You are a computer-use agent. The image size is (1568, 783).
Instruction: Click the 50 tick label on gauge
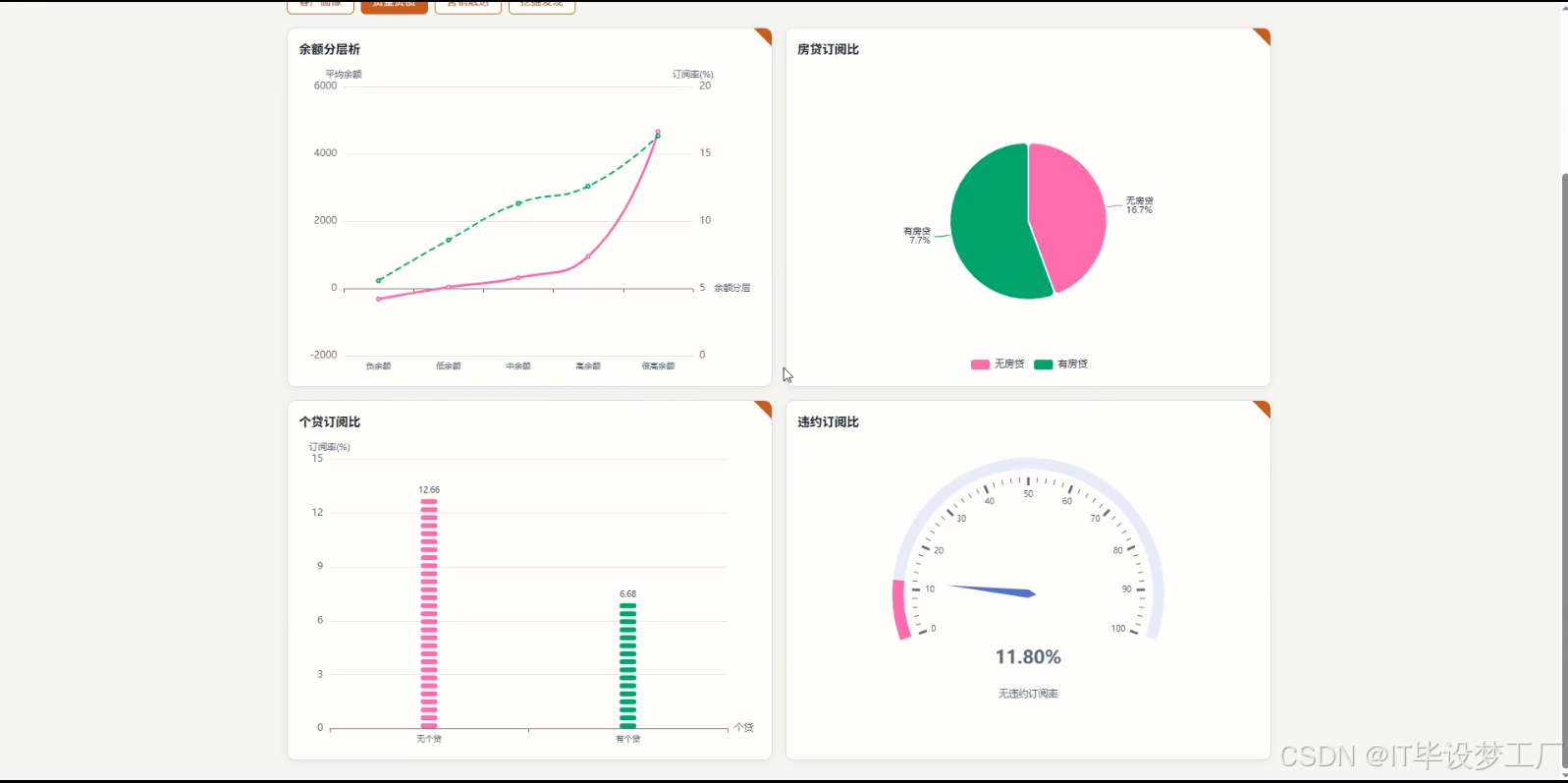coord(1028,494)
